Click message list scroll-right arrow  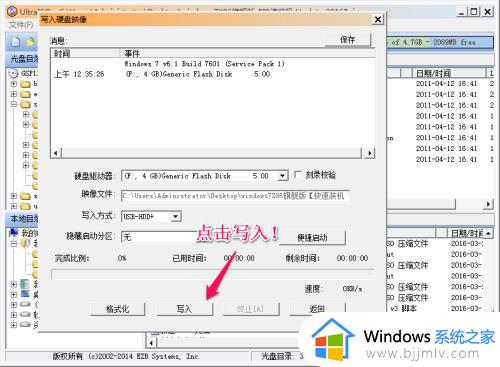370,153
